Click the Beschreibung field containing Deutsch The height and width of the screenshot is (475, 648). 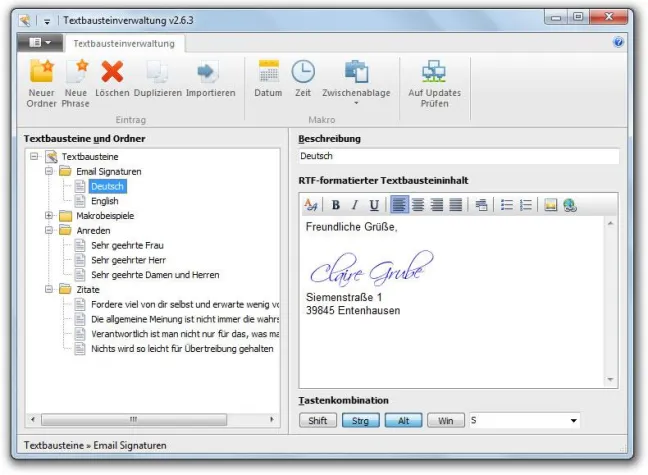(458, 156)
